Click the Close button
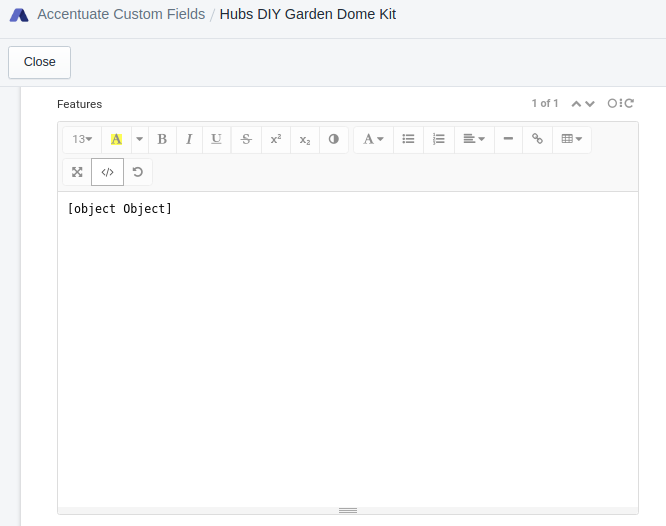 click(40, 62)
